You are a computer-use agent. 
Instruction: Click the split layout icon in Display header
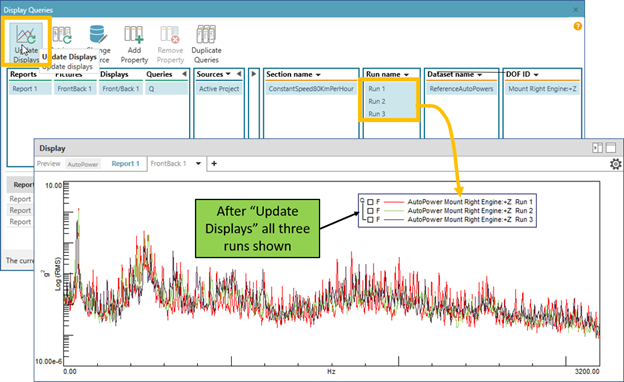pos(597,148)
